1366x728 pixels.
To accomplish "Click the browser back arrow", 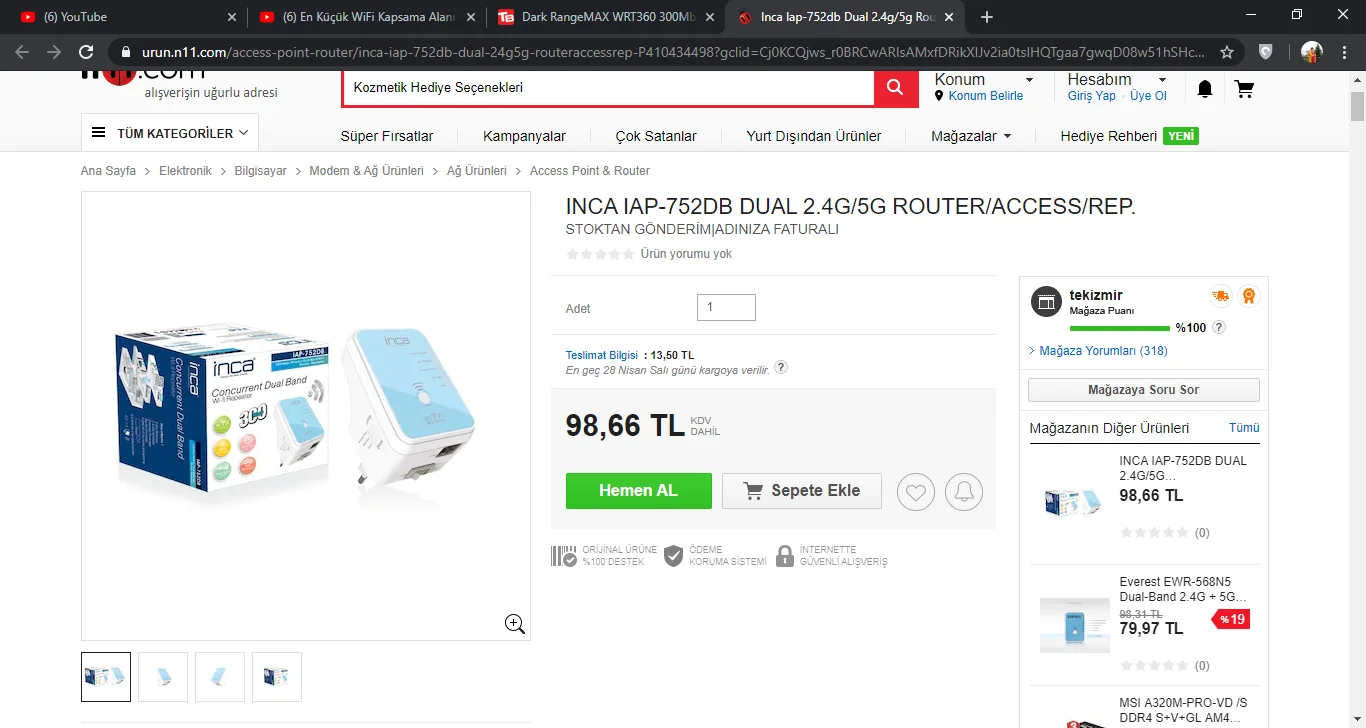I will coord(22,52).
